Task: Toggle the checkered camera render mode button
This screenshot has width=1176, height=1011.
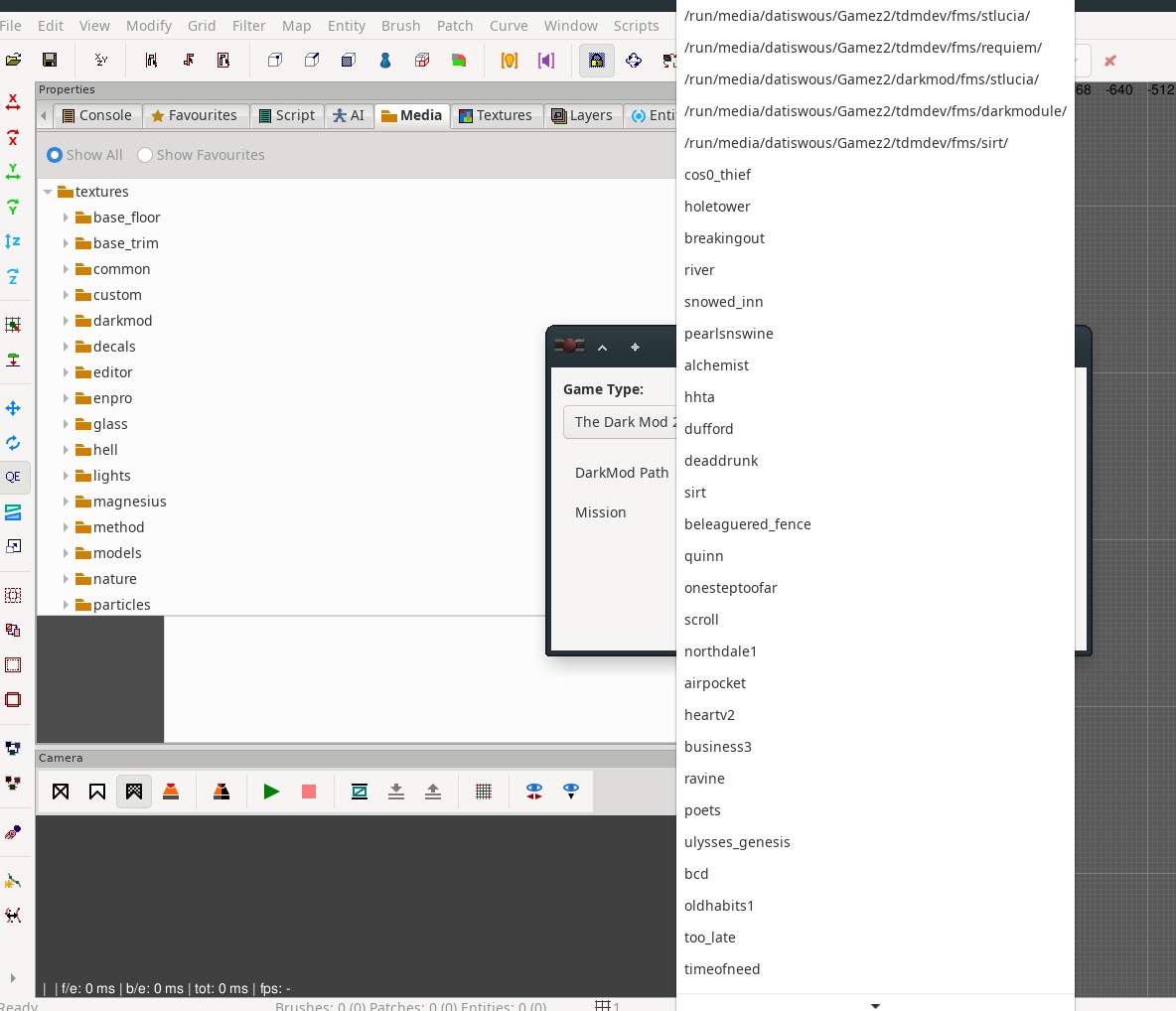Action: [134, 792]
